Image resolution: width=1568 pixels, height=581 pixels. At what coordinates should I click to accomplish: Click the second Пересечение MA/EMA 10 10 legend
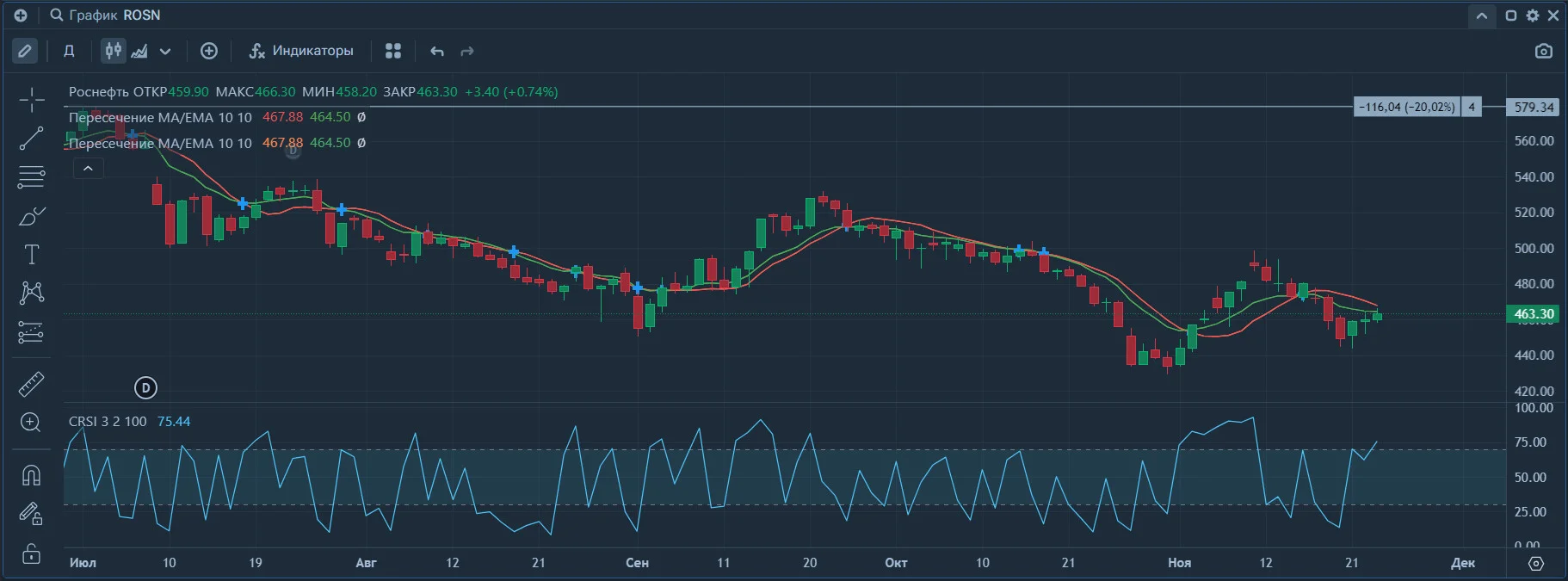pos(160,143)
